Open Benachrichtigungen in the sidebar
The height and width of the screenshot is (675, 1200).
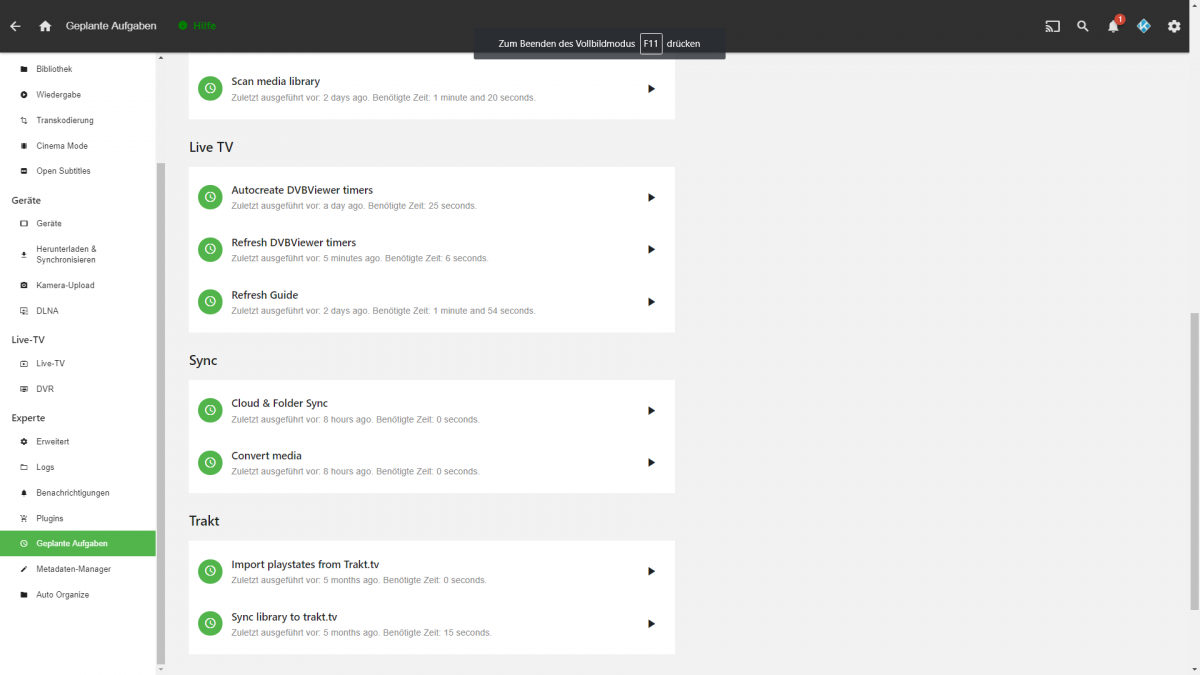coord(78,493)
